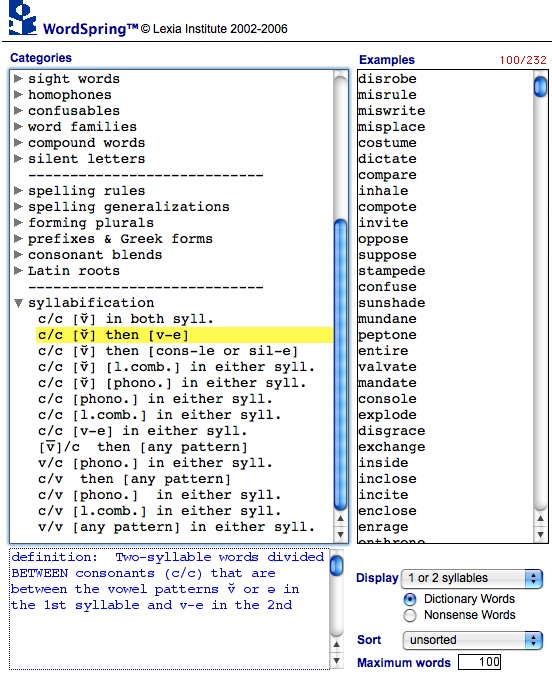Viewport: 552px width, 683px height.
Task: Expand the homophones category
Action: [x=18, y=95]
